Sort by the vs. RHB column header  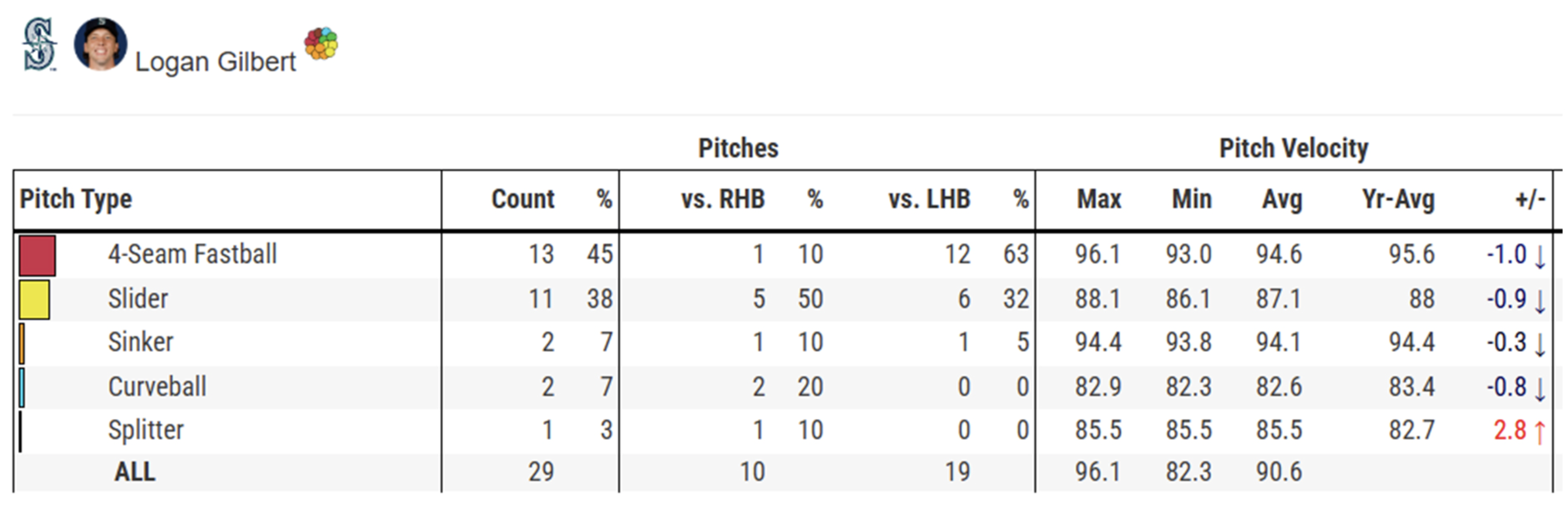[722, 200]
